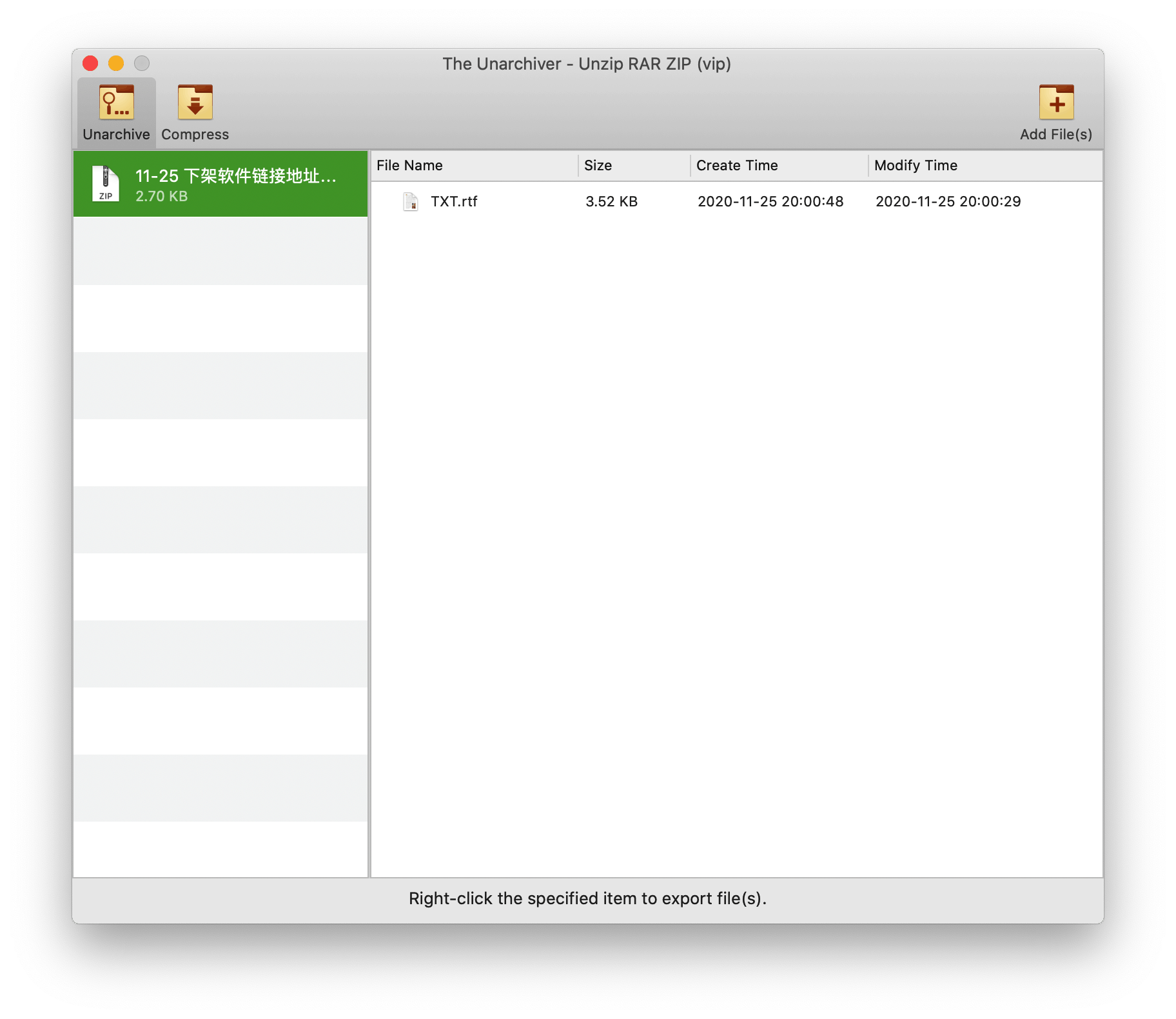
Task: Click the Compress folder icon
Action: click(x=195, y=103)
